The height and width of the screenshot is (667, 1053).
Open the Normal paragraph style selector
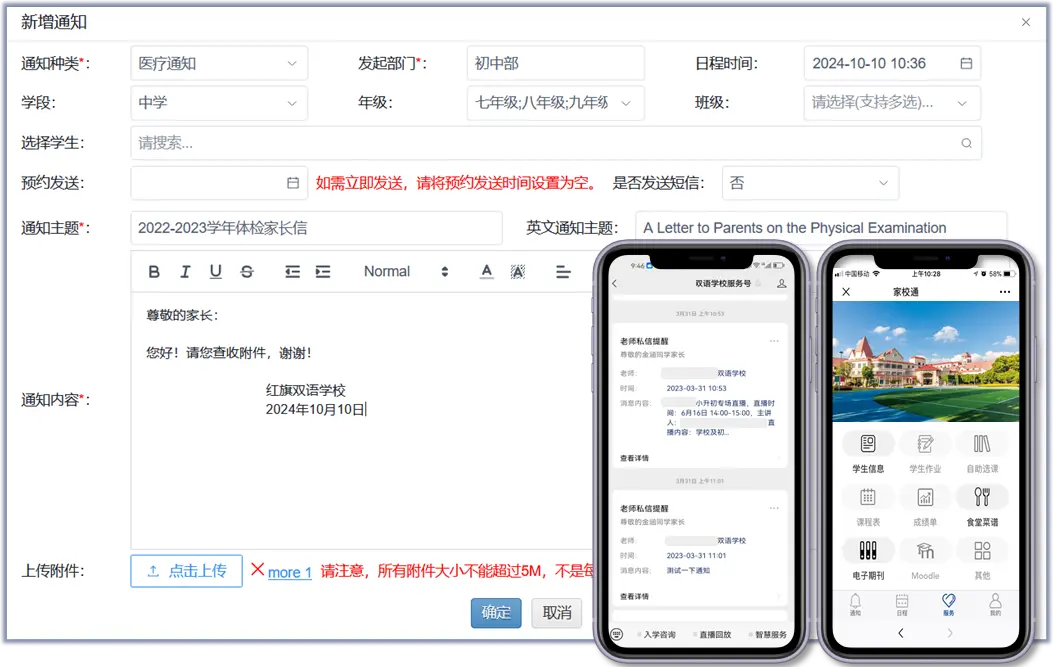click(x=406, y=272)
